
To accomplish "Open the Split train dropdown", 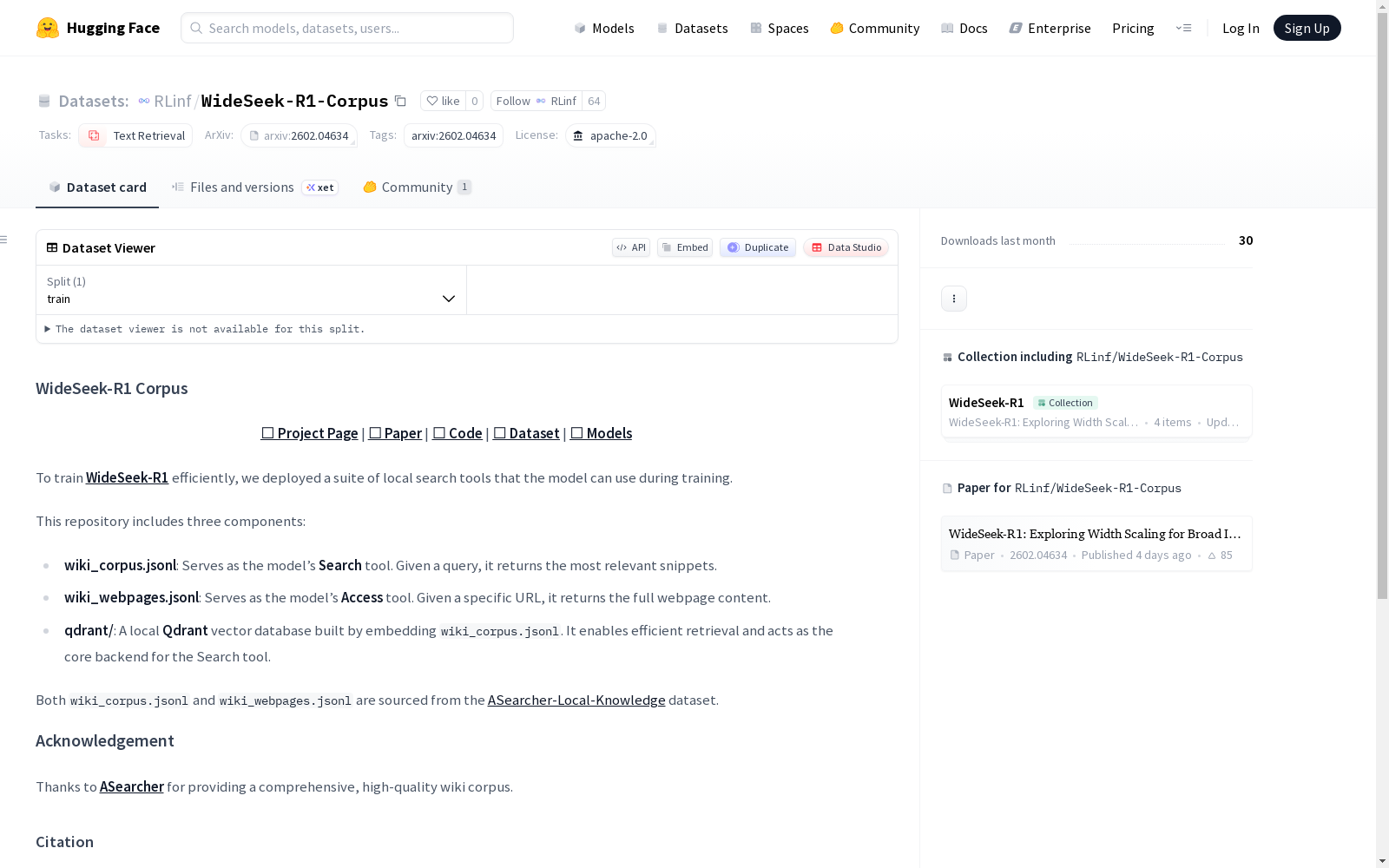I will point(252,290).
